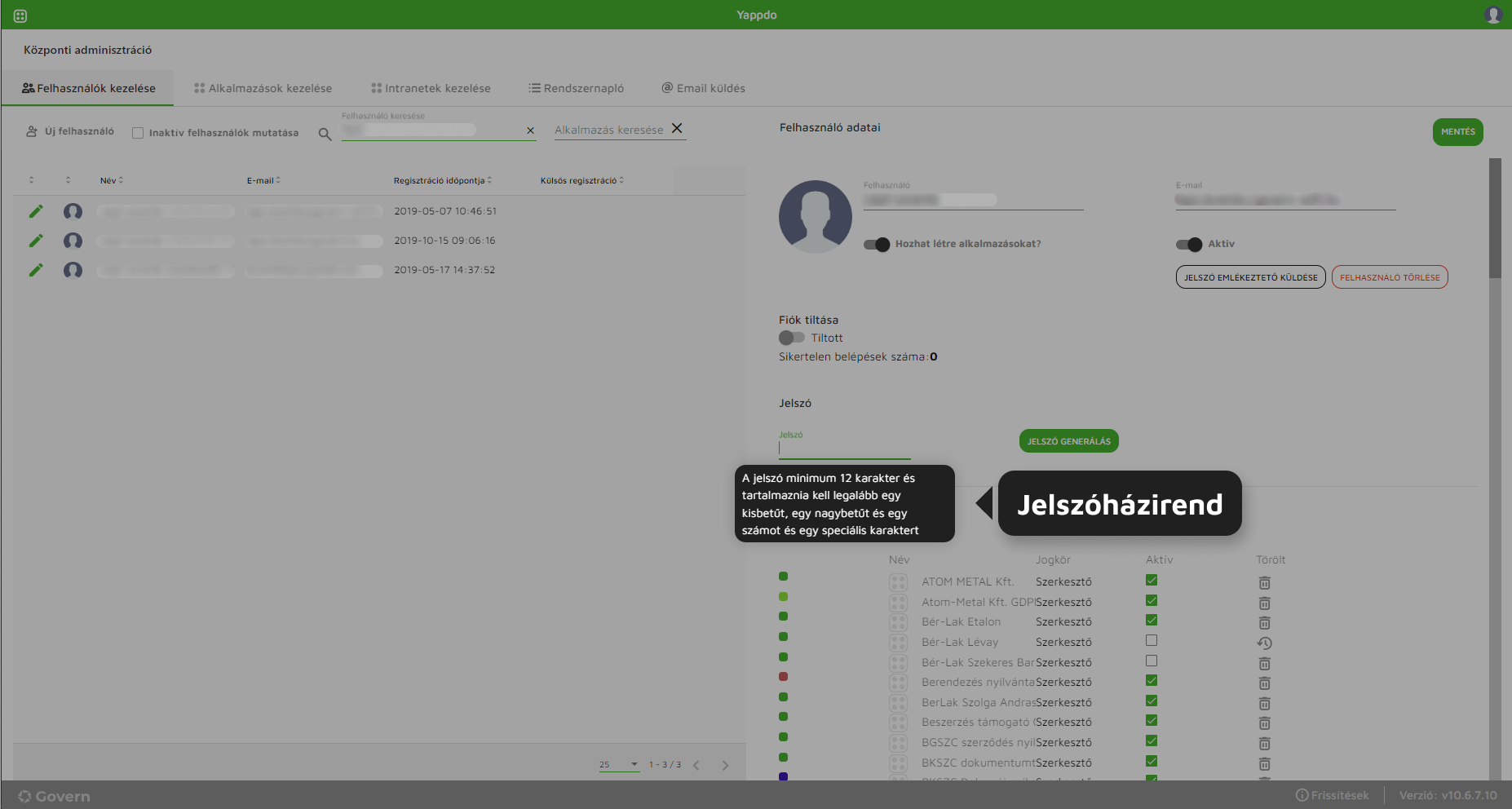Open the Email küldés tab
Viewport: 1512px width, 809px height.
tap(703, 88)
